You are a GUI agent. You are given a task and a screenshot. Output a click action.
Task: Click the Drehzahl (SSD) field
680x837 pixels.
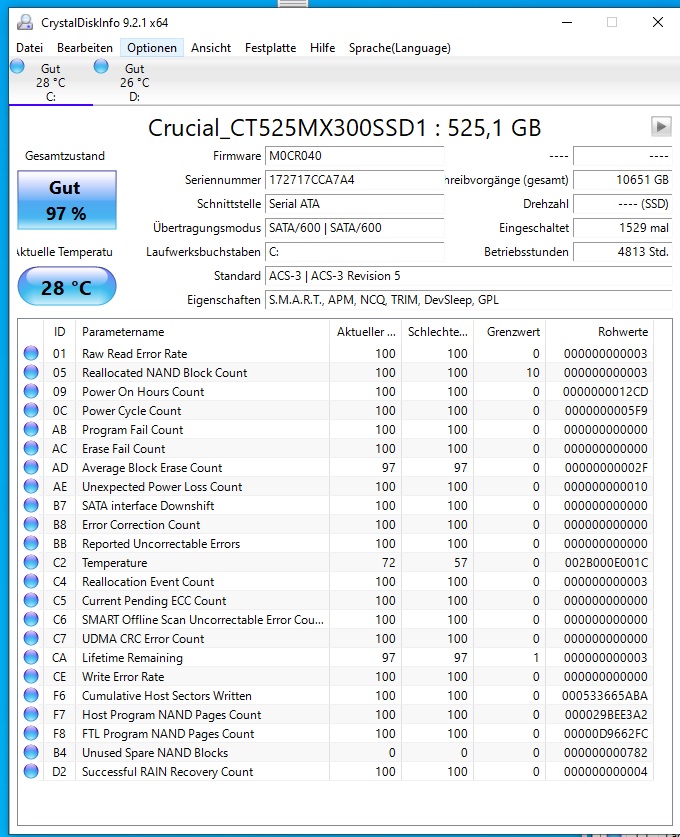coord(622,204)
